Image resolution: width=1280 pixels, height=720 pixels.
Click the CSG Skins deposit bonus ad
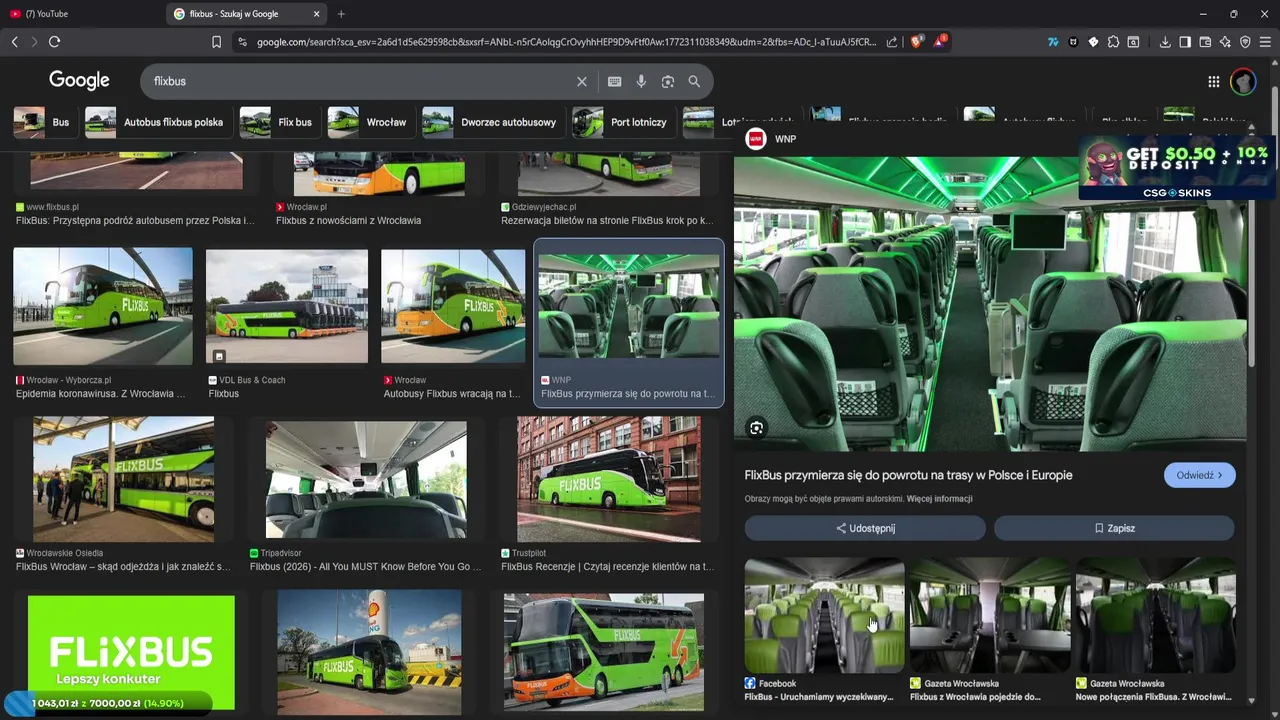click(1176, 167)
